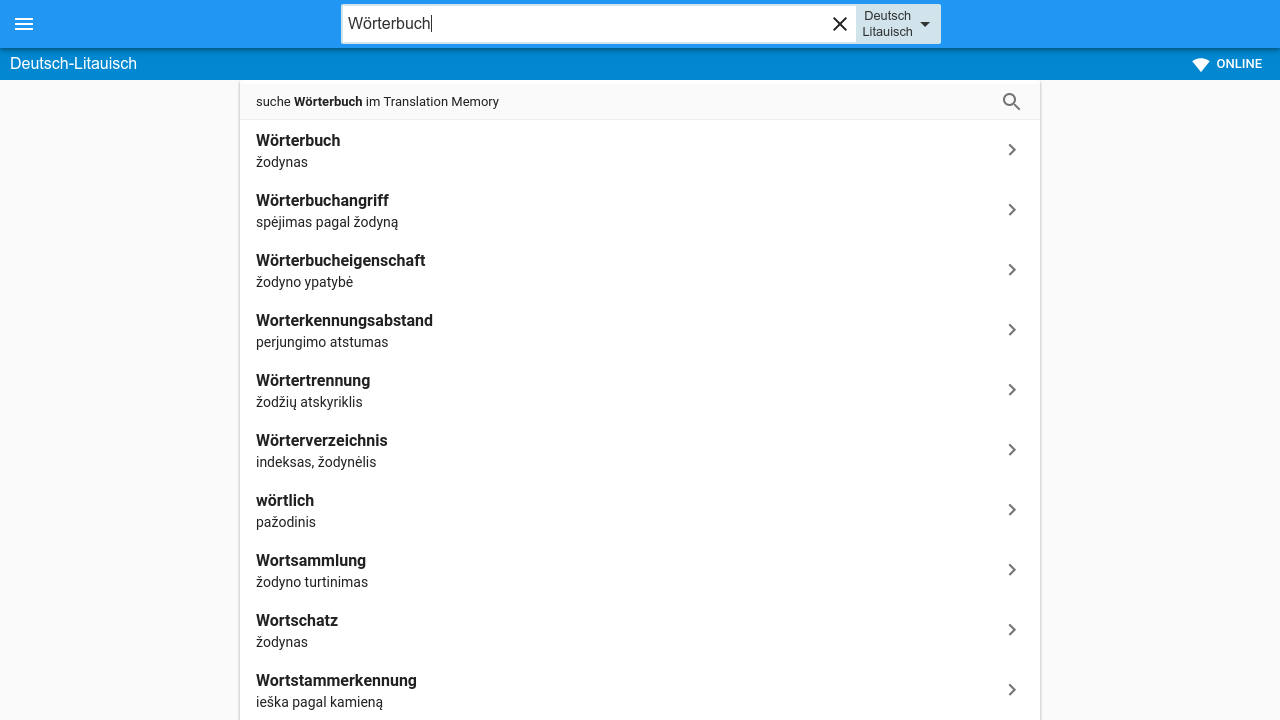The image size is (1280, 720).
Task: Click translation 'indeksas, žodynėlis'
Action: click(x=316, y=462)
